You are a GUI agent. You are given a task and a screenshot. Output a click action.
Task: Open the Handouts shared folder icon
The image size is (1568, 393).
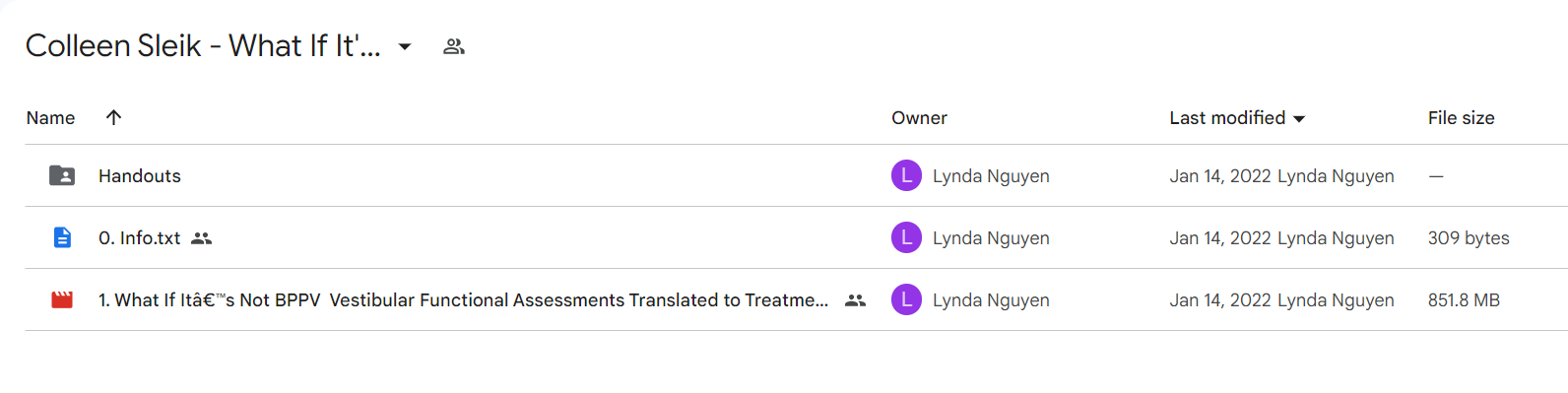62,175
